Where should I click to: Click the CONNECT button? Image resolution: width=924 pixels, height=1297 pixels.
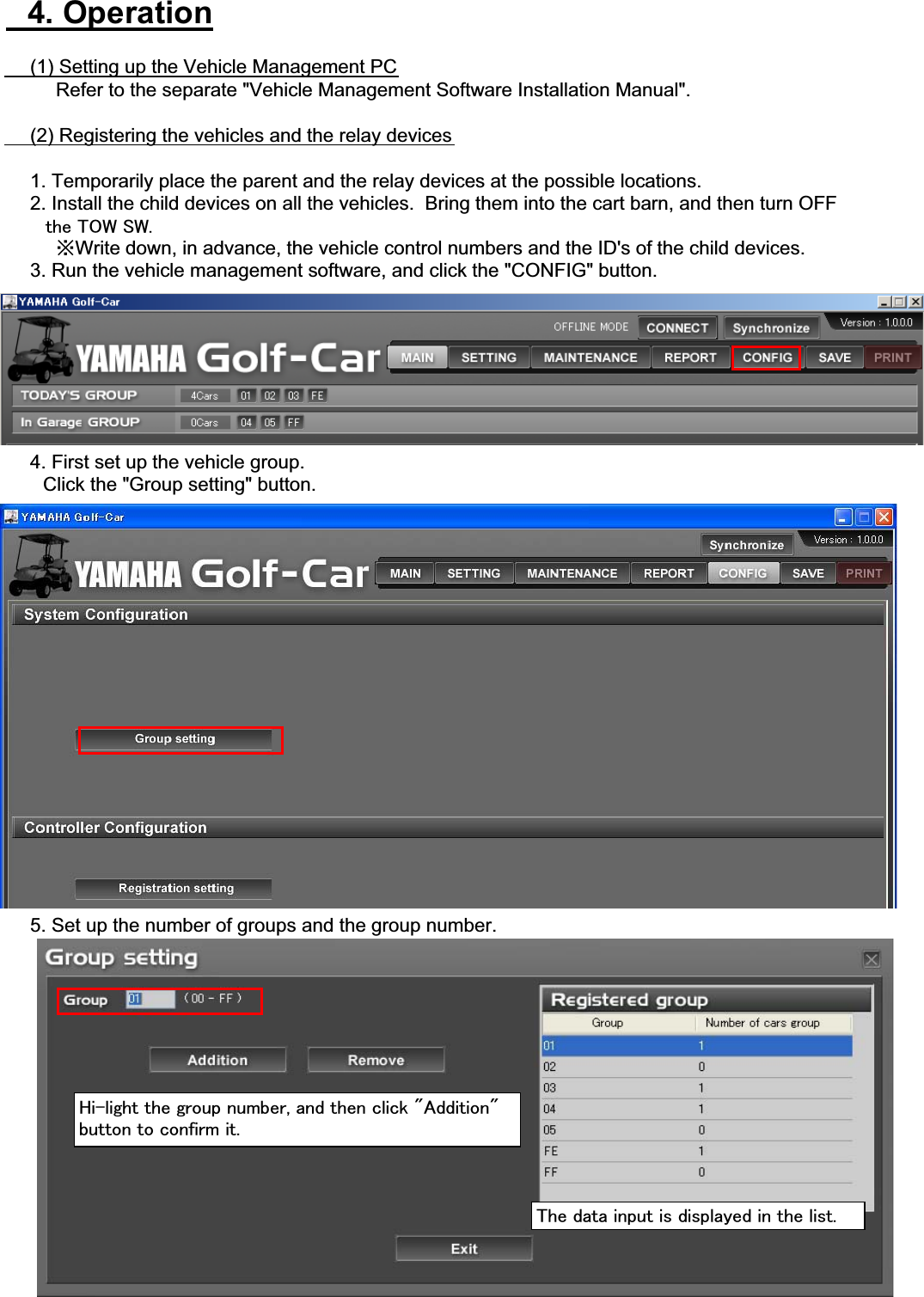[677, 327]
